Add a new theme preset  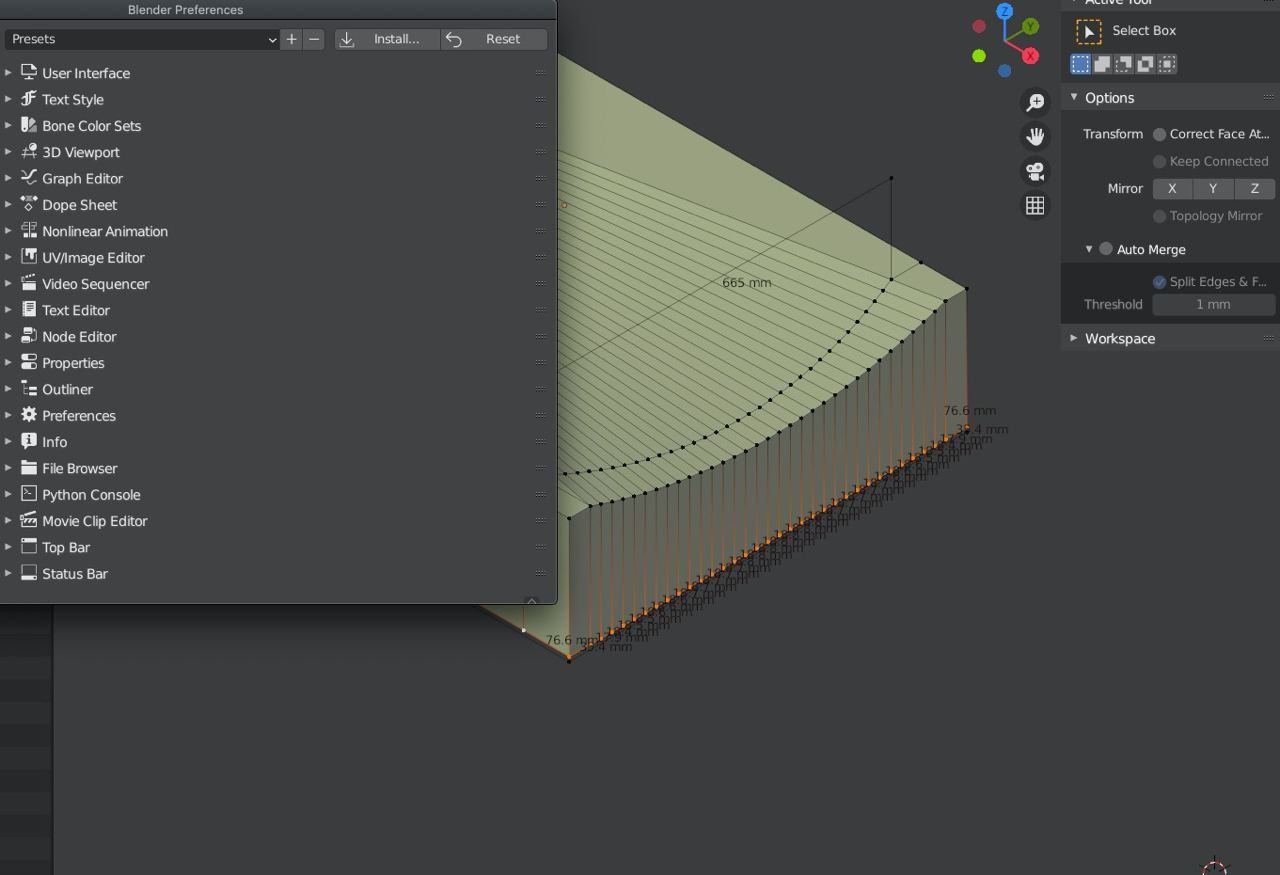tap(291, 39)
